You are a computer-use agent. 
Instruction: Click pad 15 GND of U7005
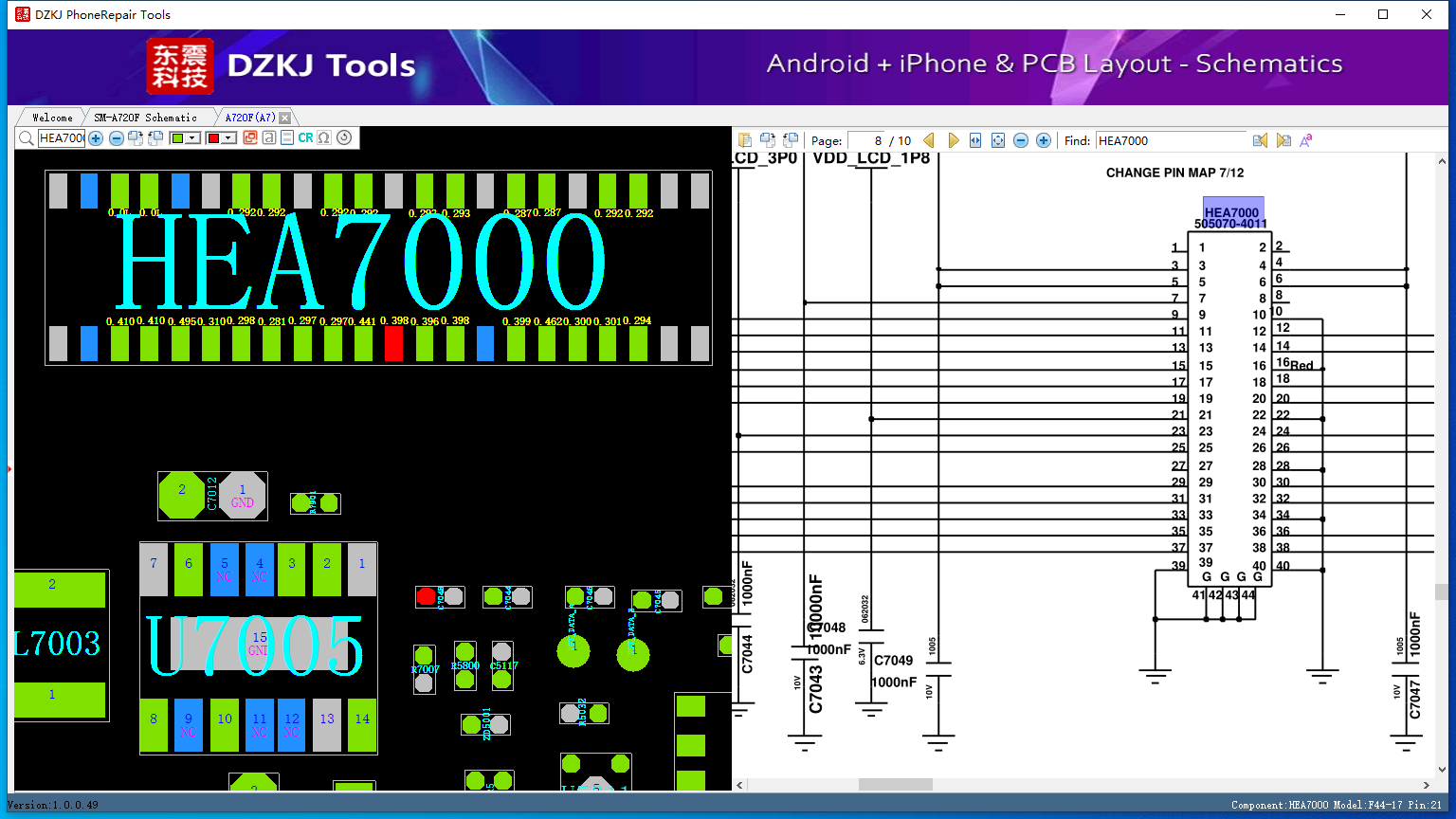click(259, 644)
